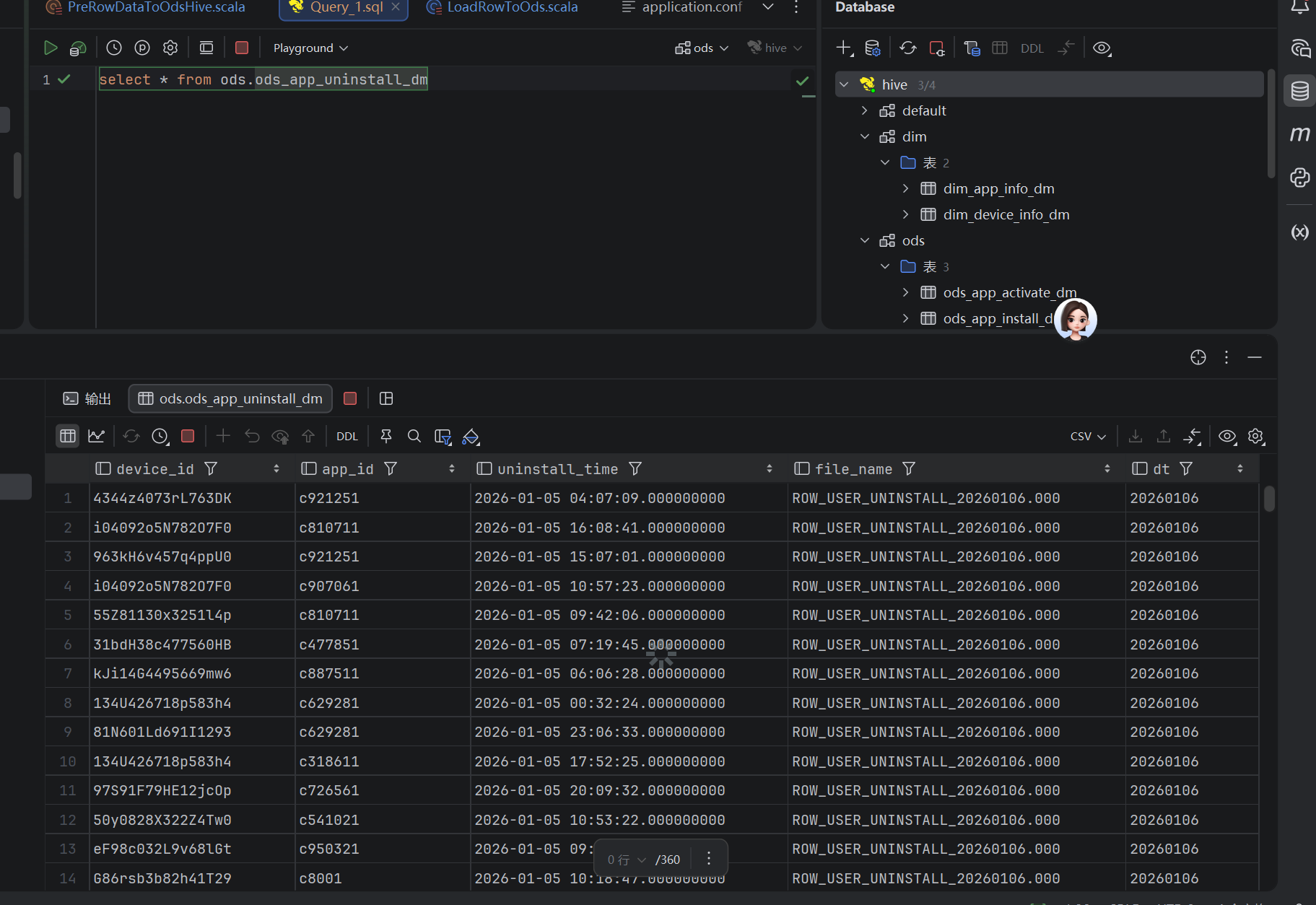Toggle in-editor results icon

point(206,48)
